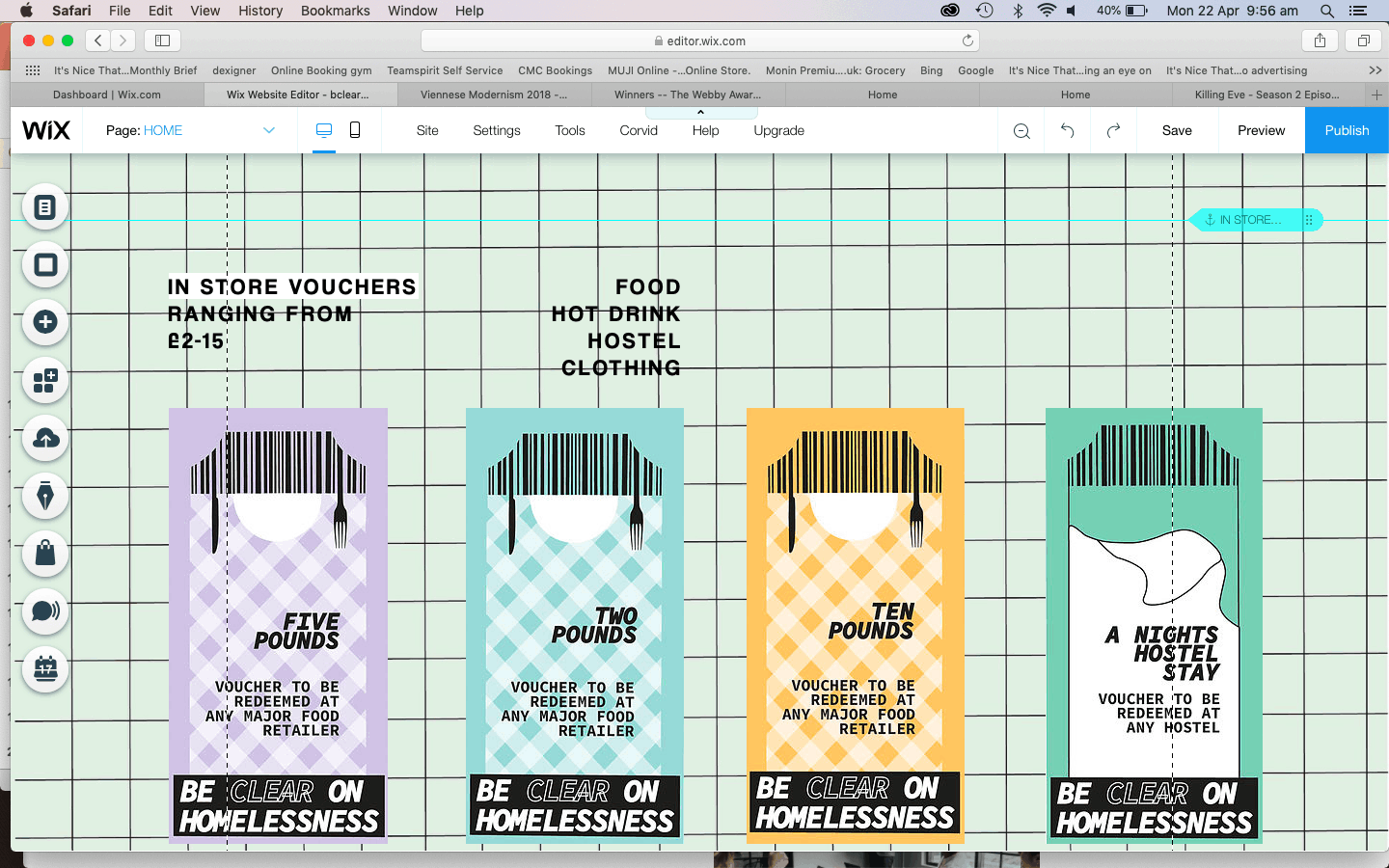Switch to Killing Eve - Season 2 tab
1389x868 pixels.
click(x=1266, y=95)
